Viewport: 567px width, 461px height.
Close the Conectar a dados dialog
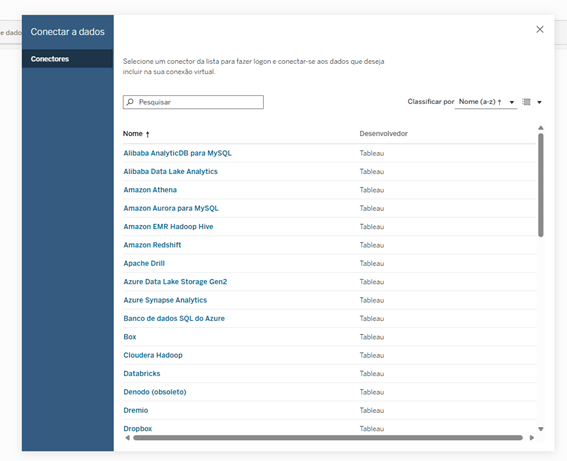click(x=540, y=29)
